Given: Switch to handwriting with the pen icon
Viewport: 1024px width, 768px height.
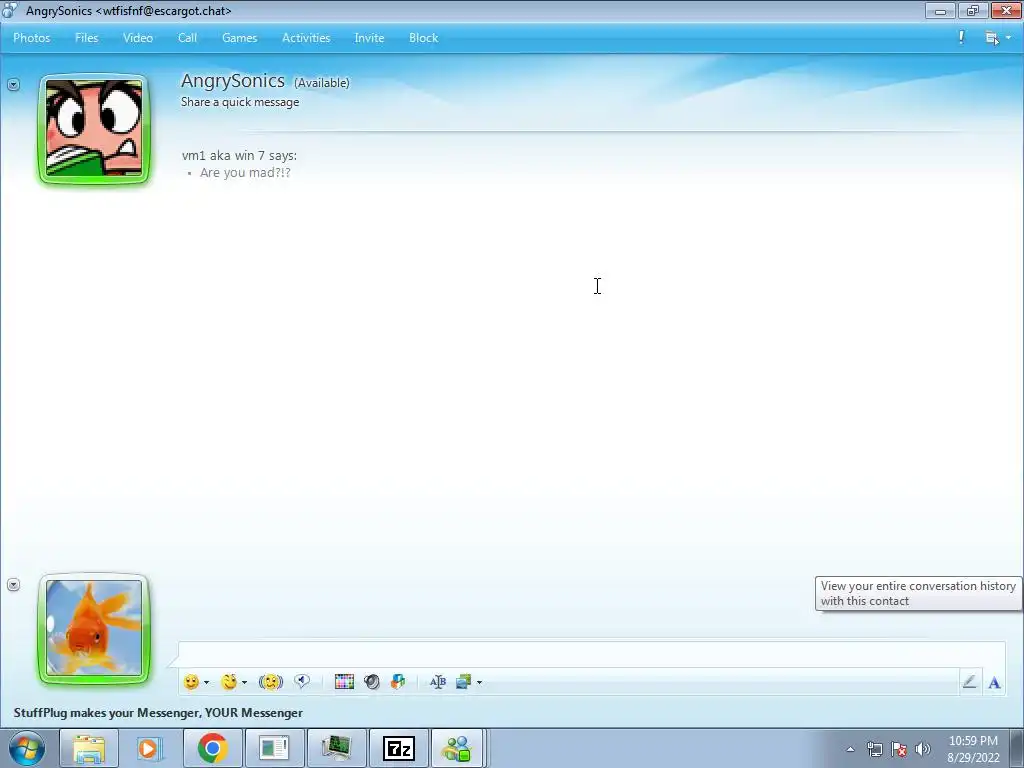Looking at the screenshot, I should (x=970, y=682).
